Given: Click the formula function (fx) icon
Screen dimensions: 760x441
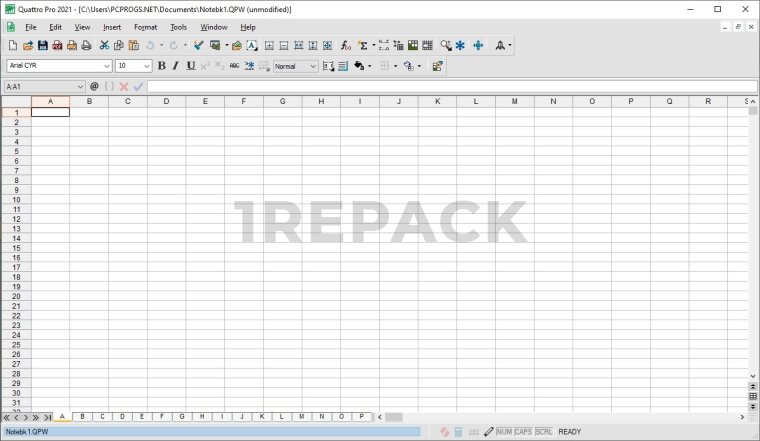Looking at the screenshot, I should tap(345, 46).
